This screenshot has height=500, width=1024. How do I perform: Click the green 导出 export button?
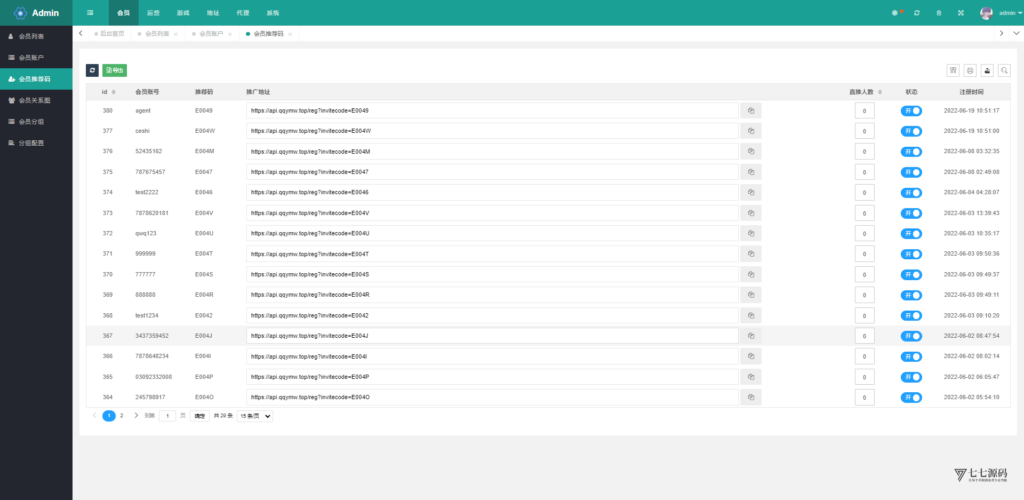click(115, 71)
